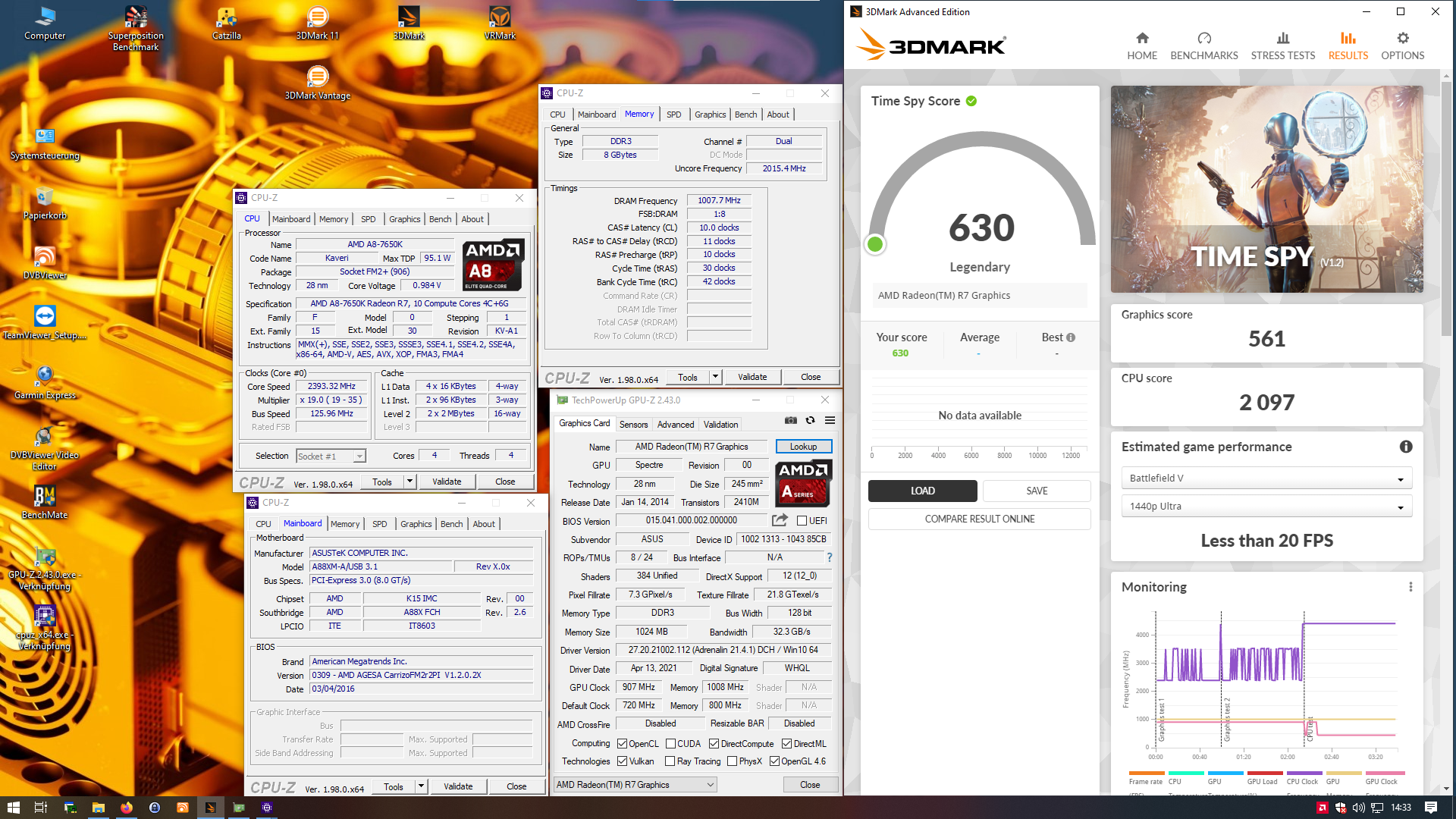Click the Time Spy thumbnail image

click(1266, 189)
